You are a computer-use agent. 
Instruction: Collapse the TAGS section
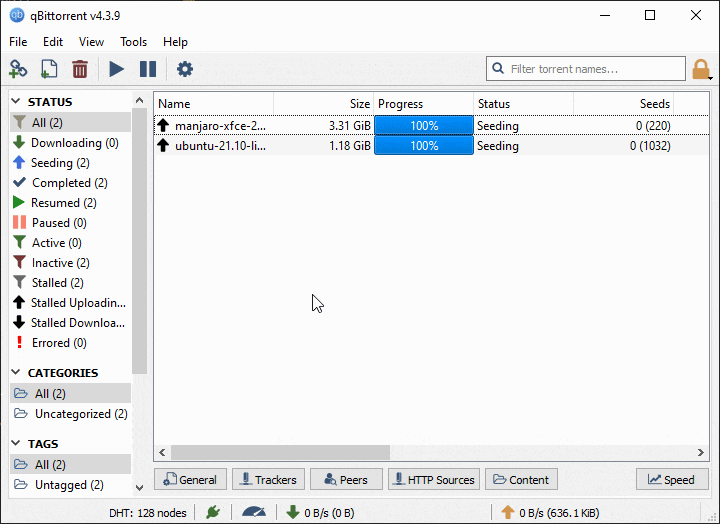(x=16, y=443)
